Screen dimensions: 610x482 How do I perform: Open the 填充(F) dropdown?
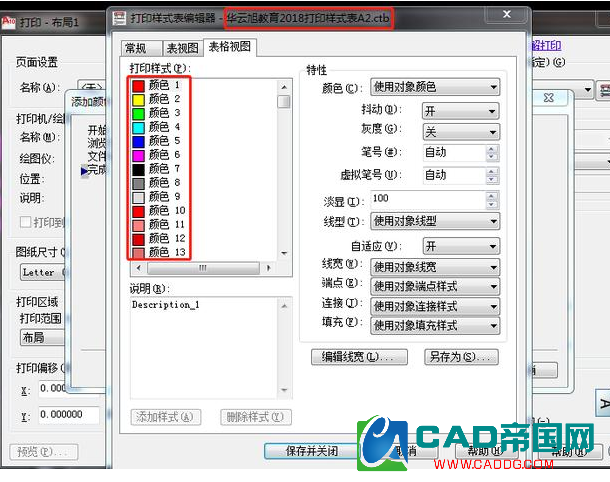tap(435, 326)
